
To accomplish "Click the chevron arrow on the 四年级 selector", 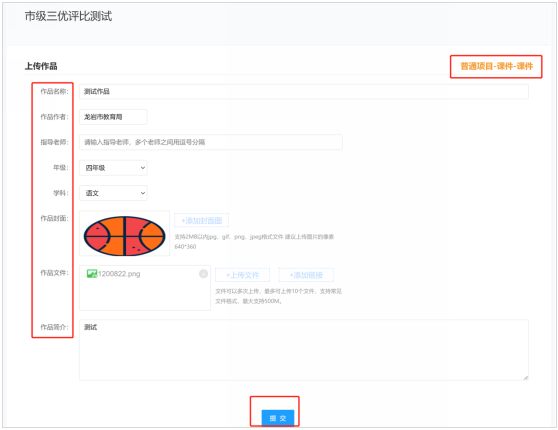I will (x=142, y=168).
